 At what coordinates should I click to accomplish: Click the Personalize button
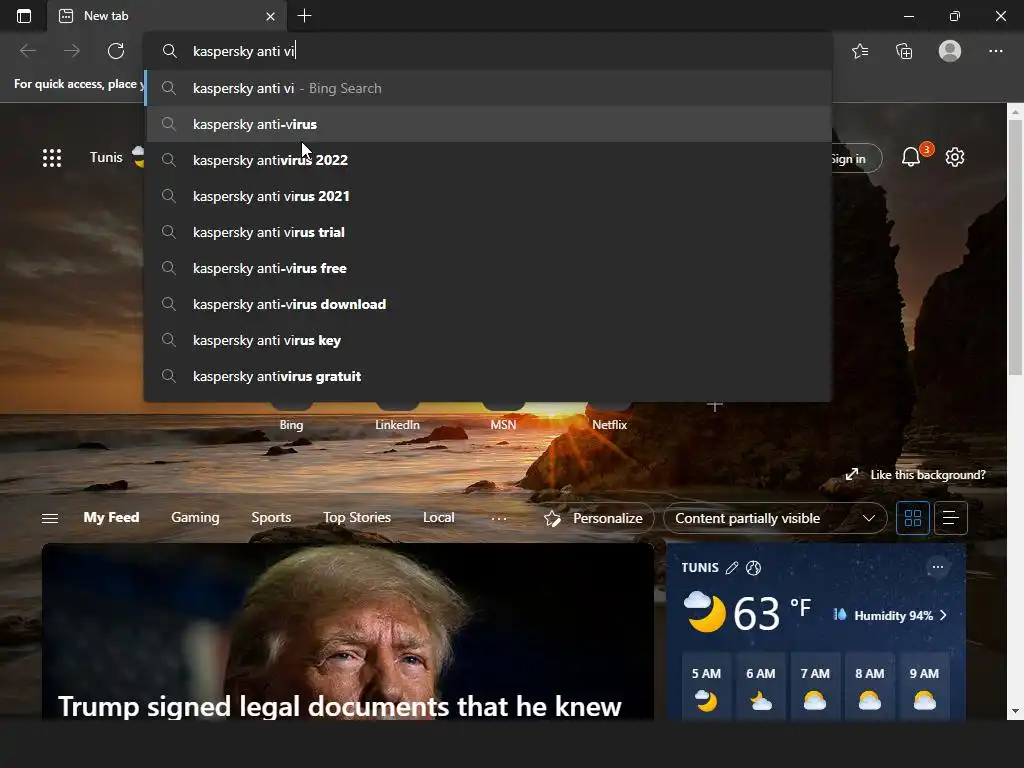594,519
